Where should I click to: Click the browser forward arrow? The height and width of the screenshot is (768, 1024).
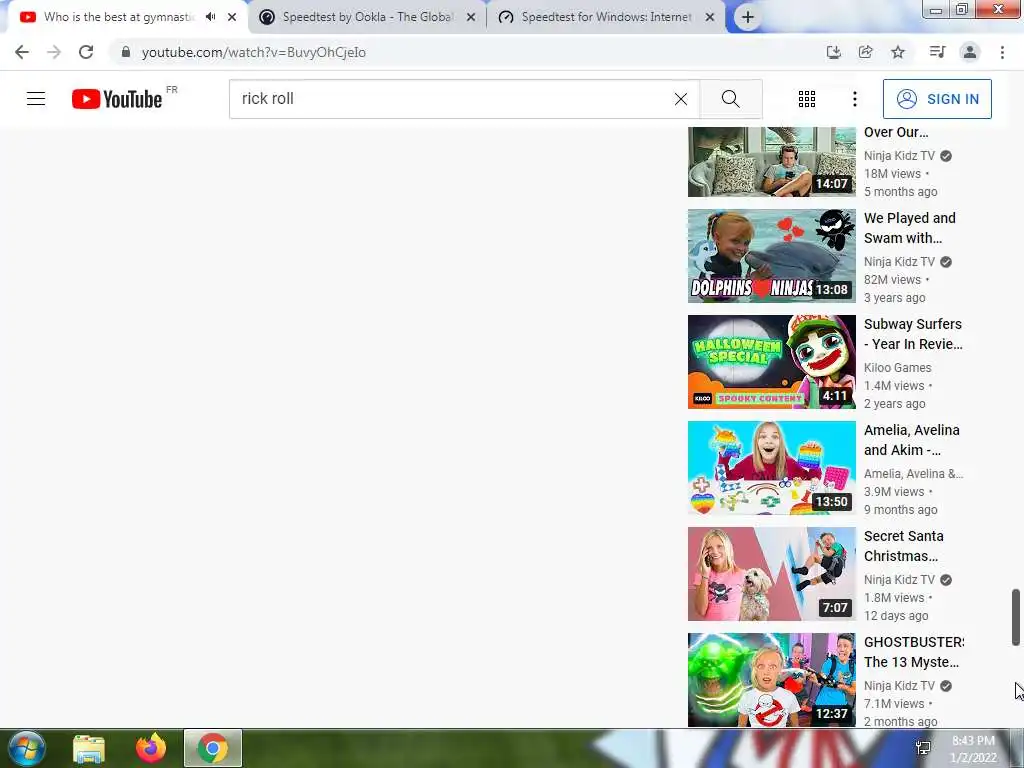(x=54, y=52)
